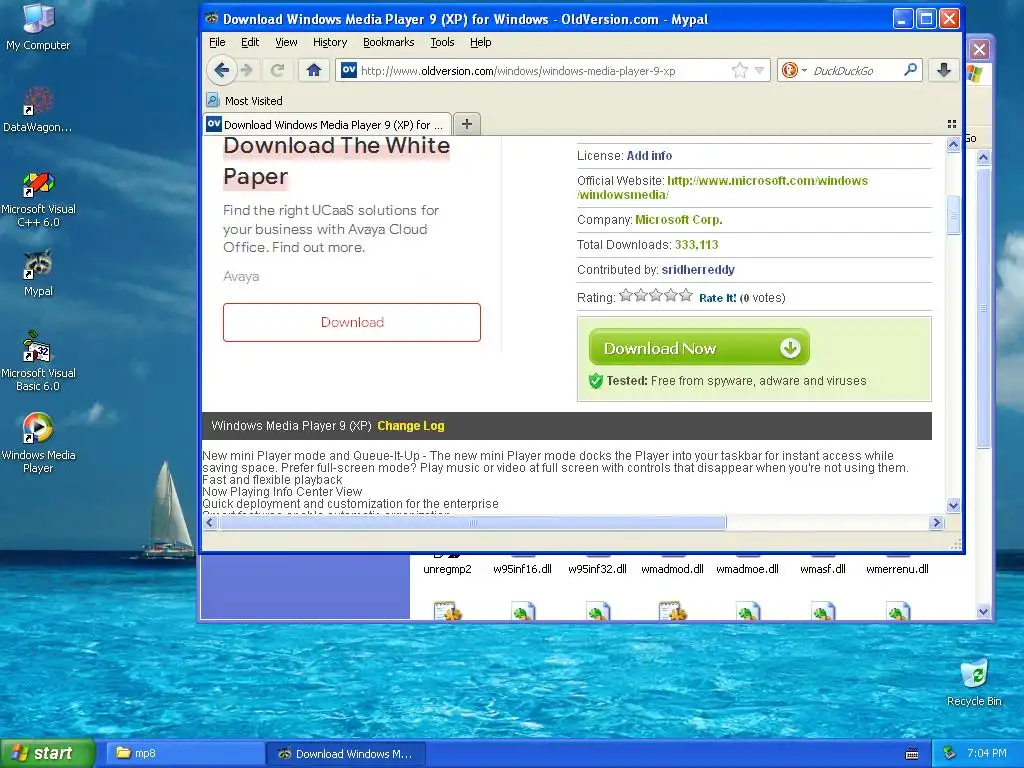Click the search magnifier in DuckDuckGo box

[x=910, y=70]
